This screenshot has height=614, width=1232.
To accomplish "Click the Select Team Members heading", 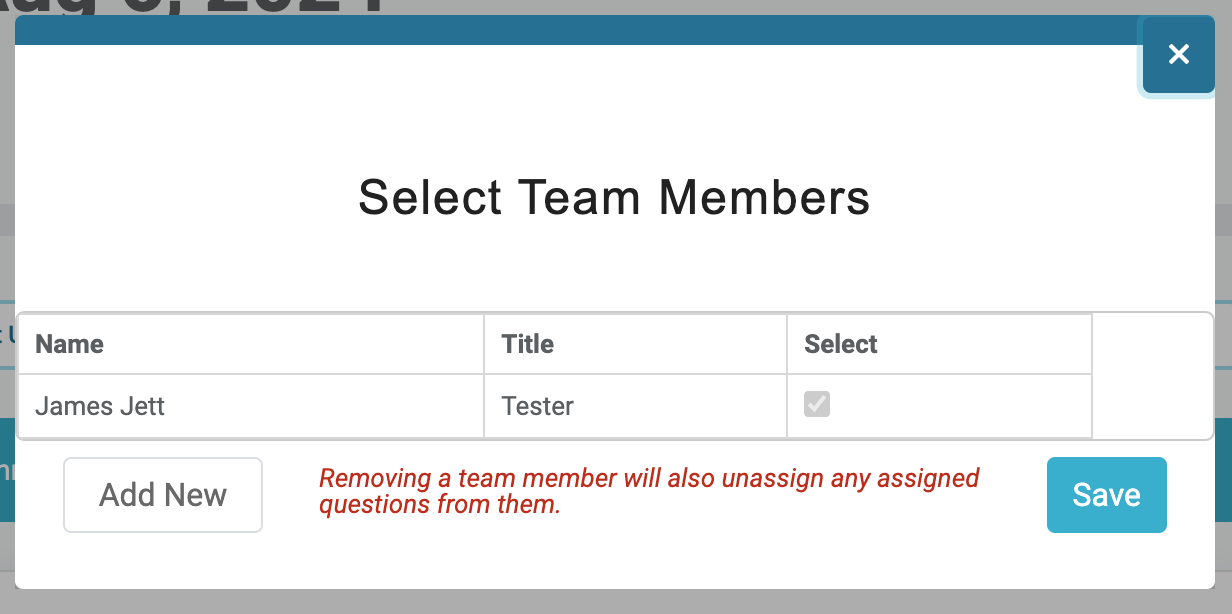I will pyautogui.click(x=614, y=197).
